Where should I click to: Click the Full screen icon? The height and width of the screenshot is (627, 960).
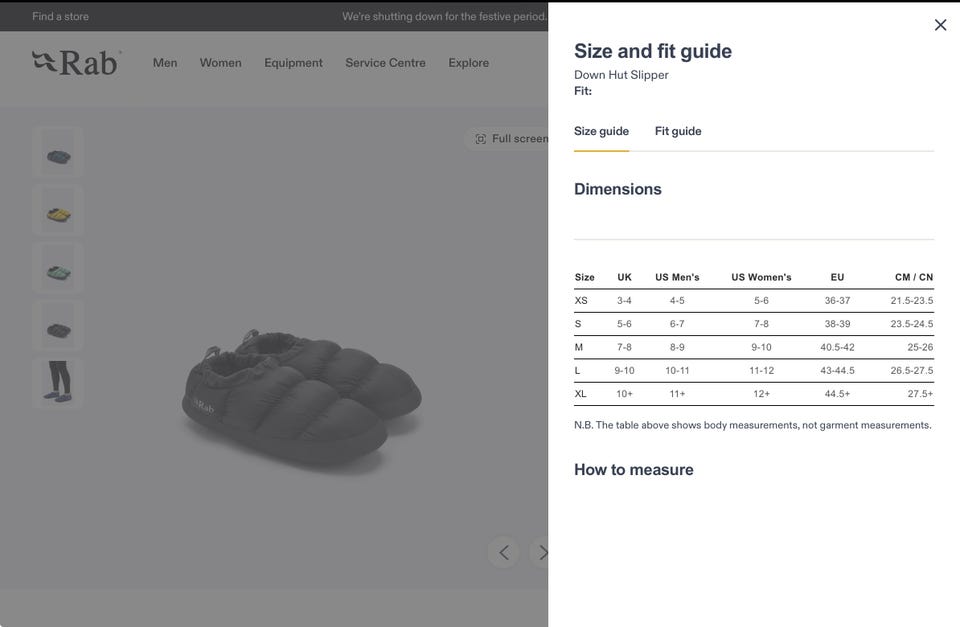[481, 139]
